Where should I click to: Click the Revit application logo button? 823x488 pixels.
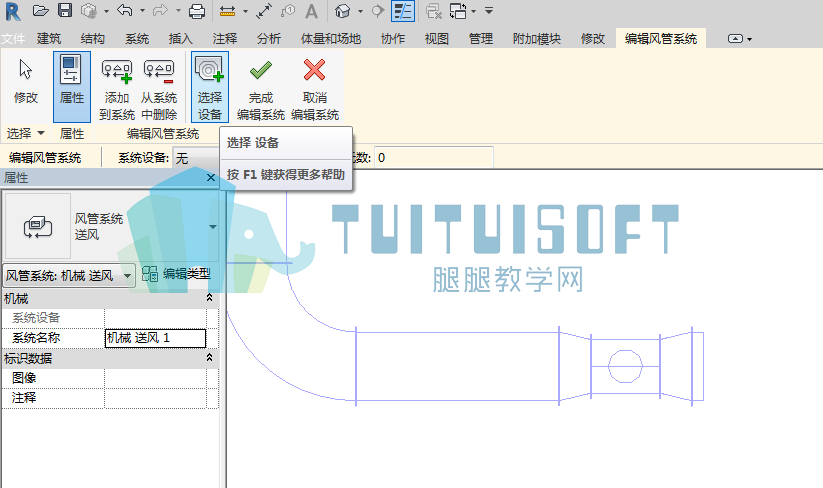tap(13, 11)
